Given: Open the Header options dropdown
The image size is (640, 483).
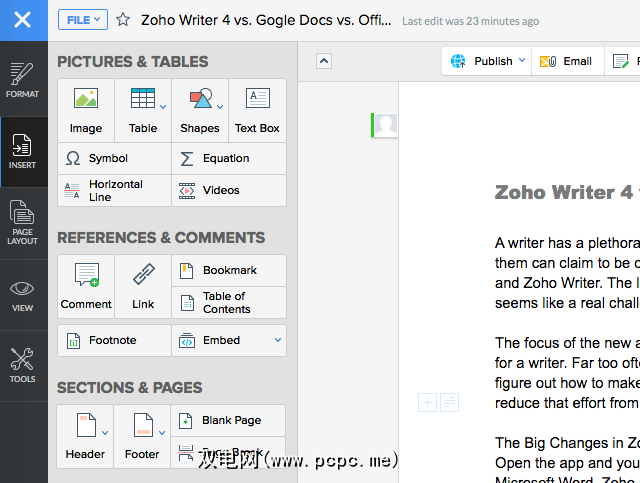Looking at the screenshot, I should (x=105, y=433).
